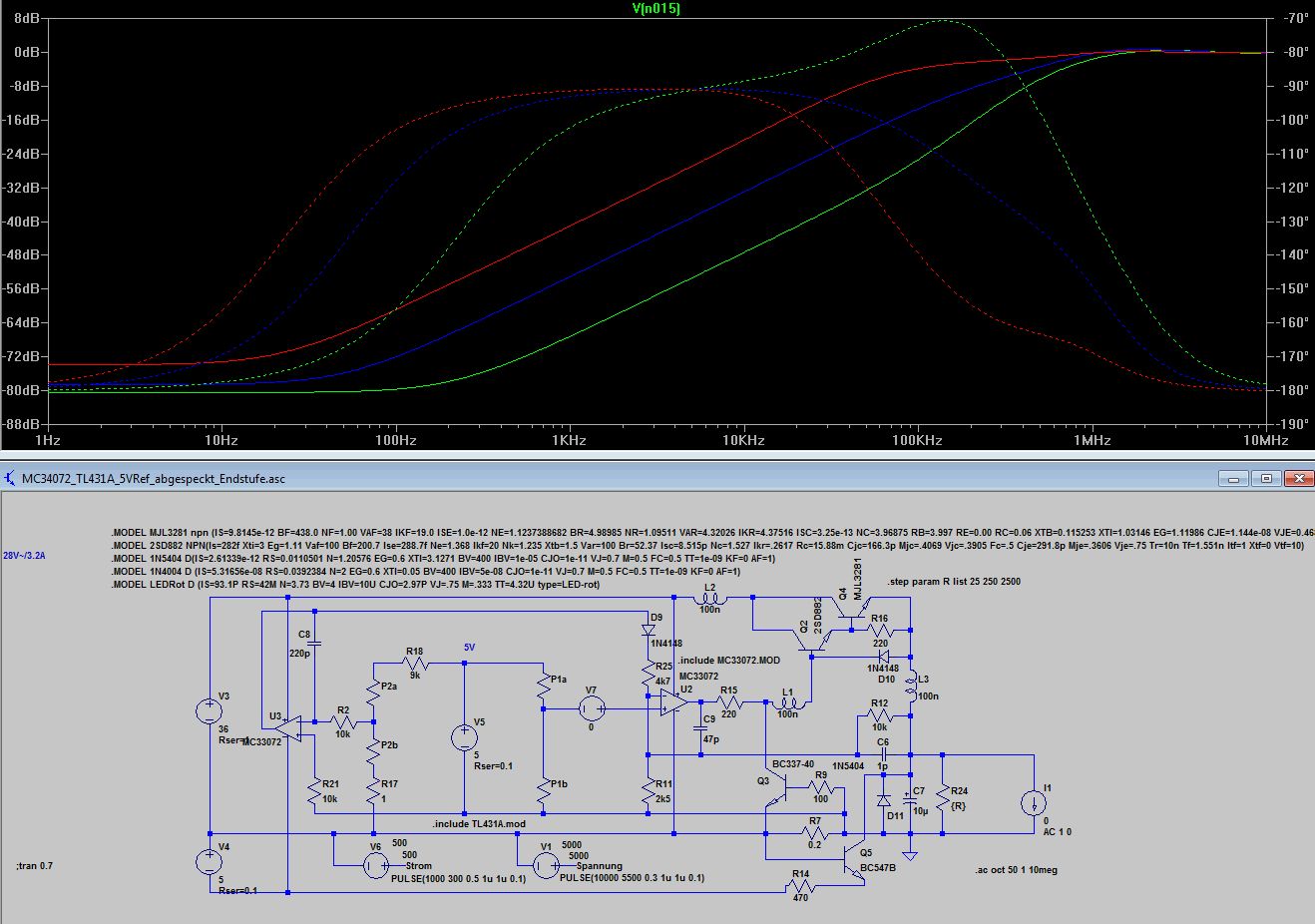Click the .step param R list directive

(x=953, y=582)
